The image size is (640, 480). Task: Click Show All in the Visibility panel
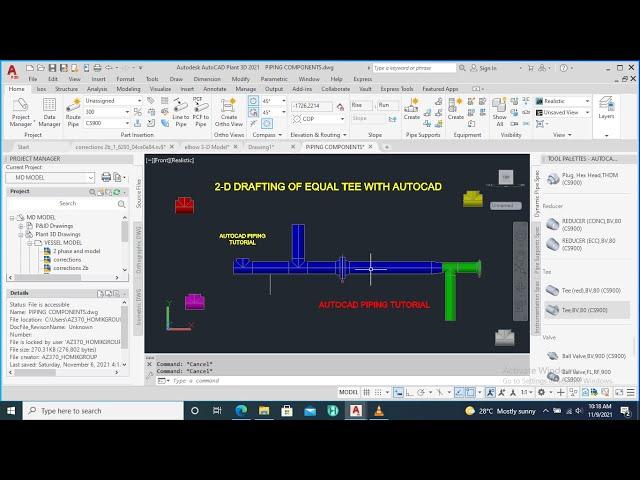pyautogui.click(x=499, y=113)
